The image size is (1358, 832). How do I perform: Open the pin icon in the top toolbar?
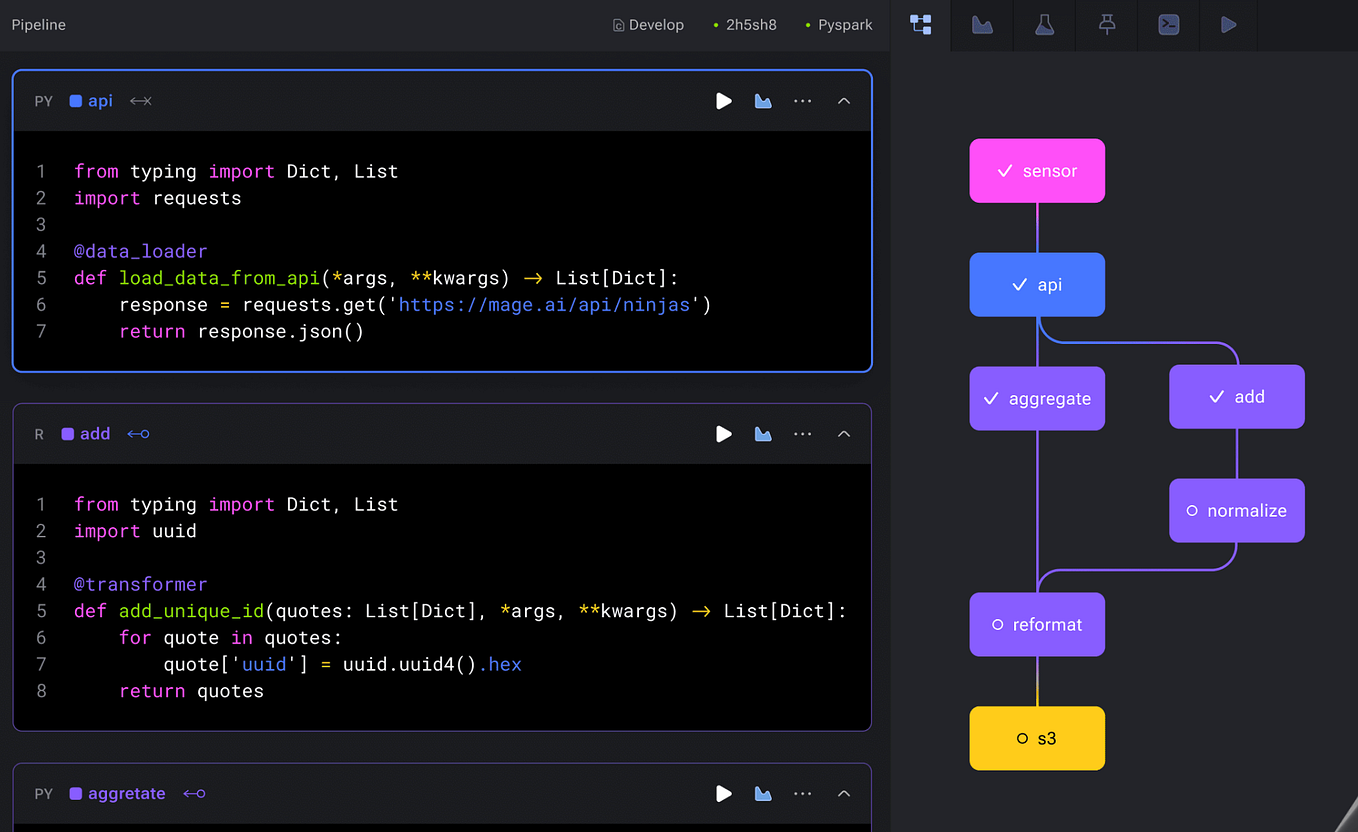click(x=1105, y=25)
